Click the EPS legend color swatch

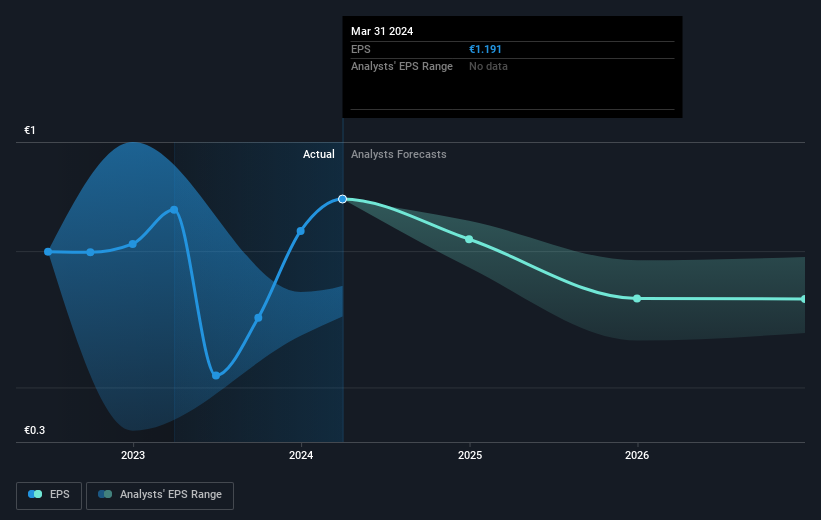point(35,494)
